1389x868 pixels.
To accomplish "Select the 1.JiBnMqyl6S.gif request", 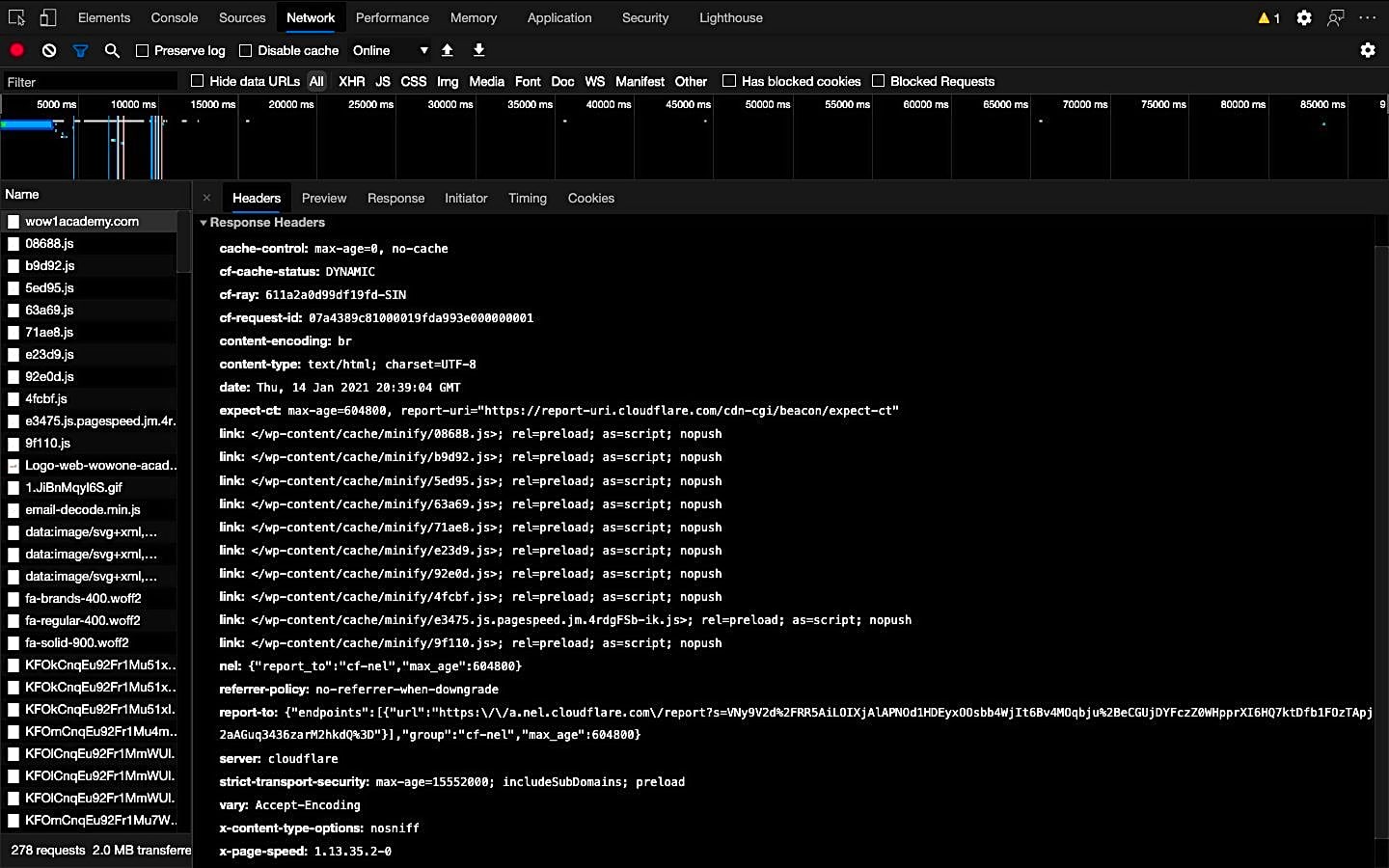I will click(89, 488).
